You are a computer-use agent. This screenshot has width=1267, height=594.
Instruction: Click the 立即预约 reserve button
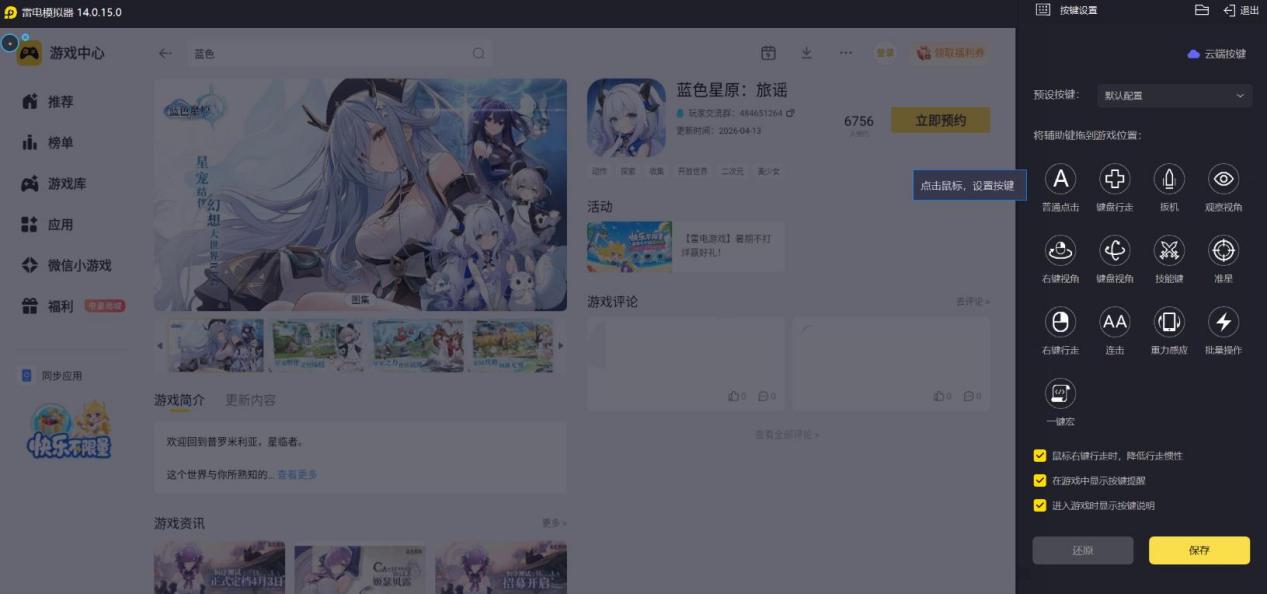940,120
